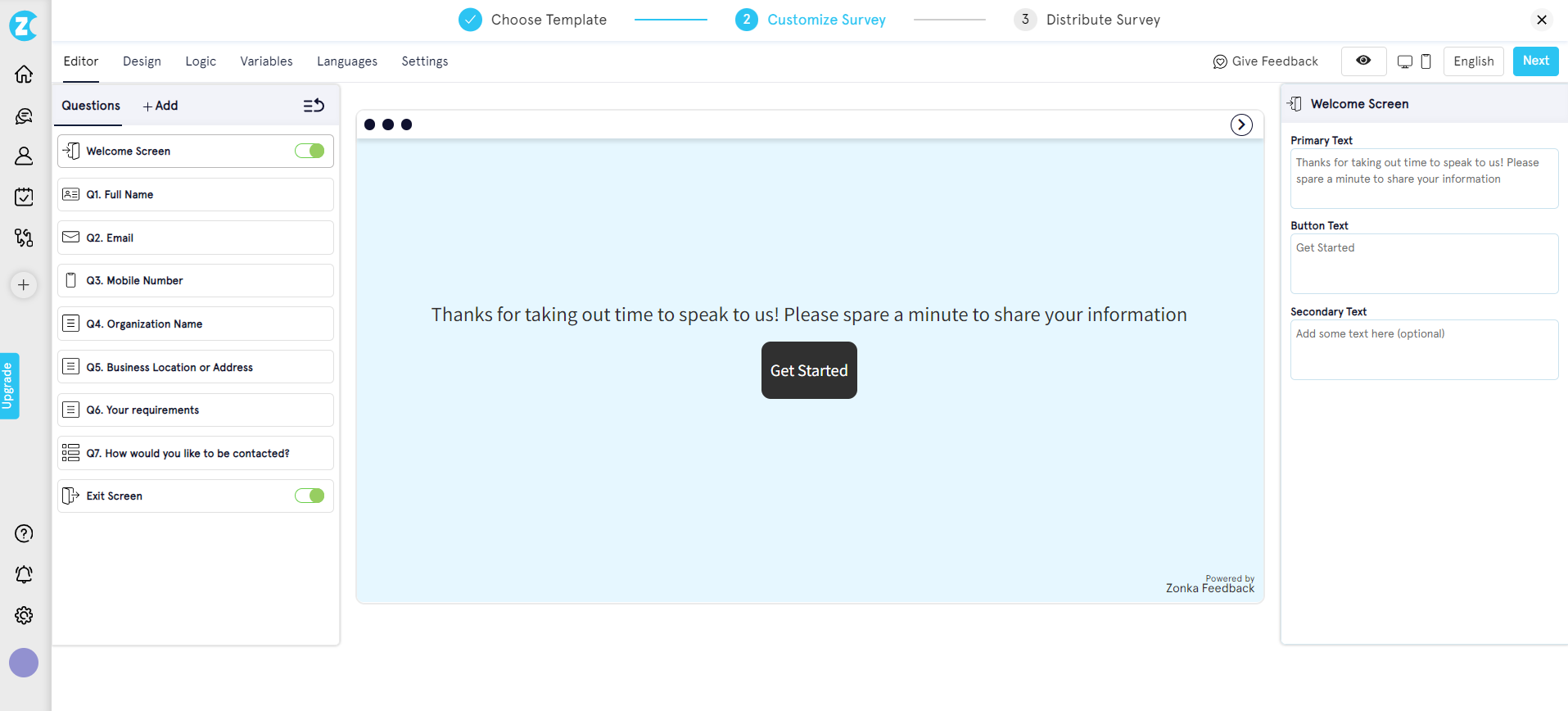The image size is (1568, 711).
Task: Disable the Exit Screen toggle
Action: pos(310,496)
